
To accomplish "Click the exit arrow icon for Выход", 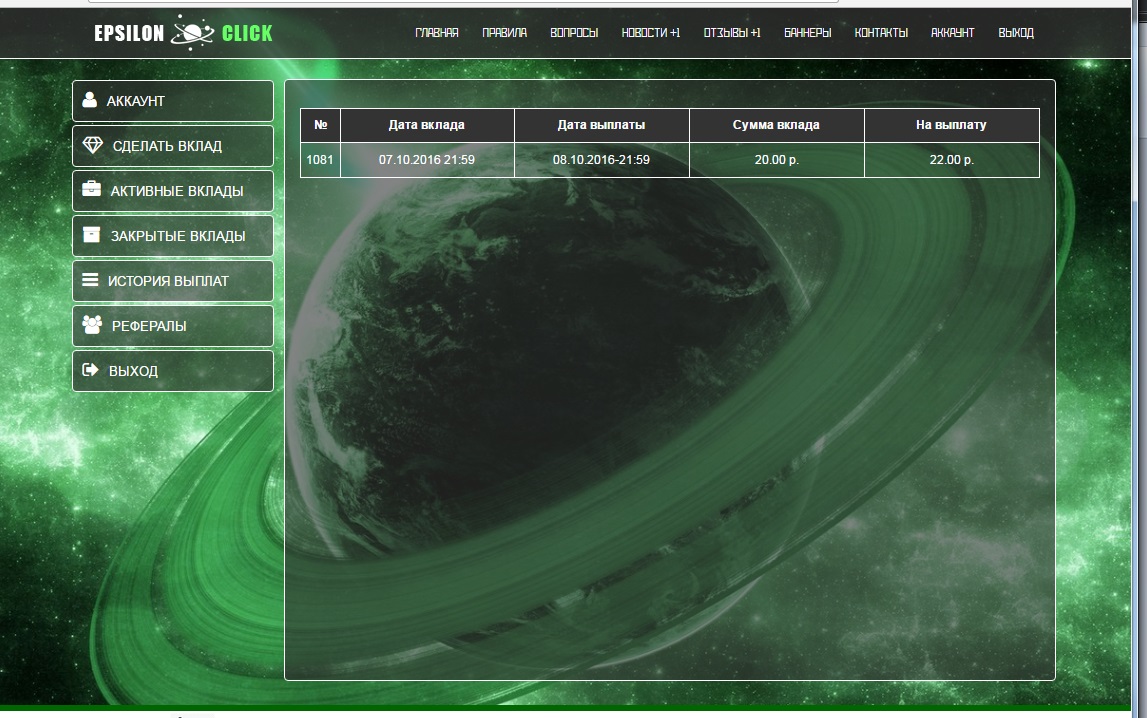I will [x=90, y=370].
